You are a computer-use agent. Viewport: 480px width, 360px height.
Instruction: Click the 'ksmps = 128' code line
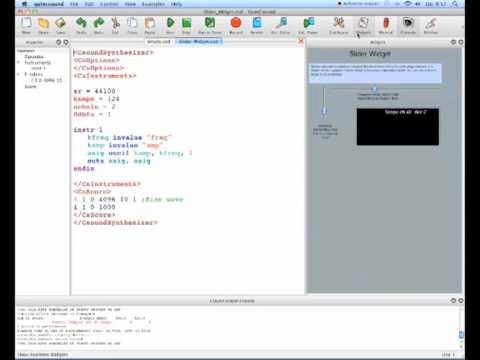[x=96, y=99]
